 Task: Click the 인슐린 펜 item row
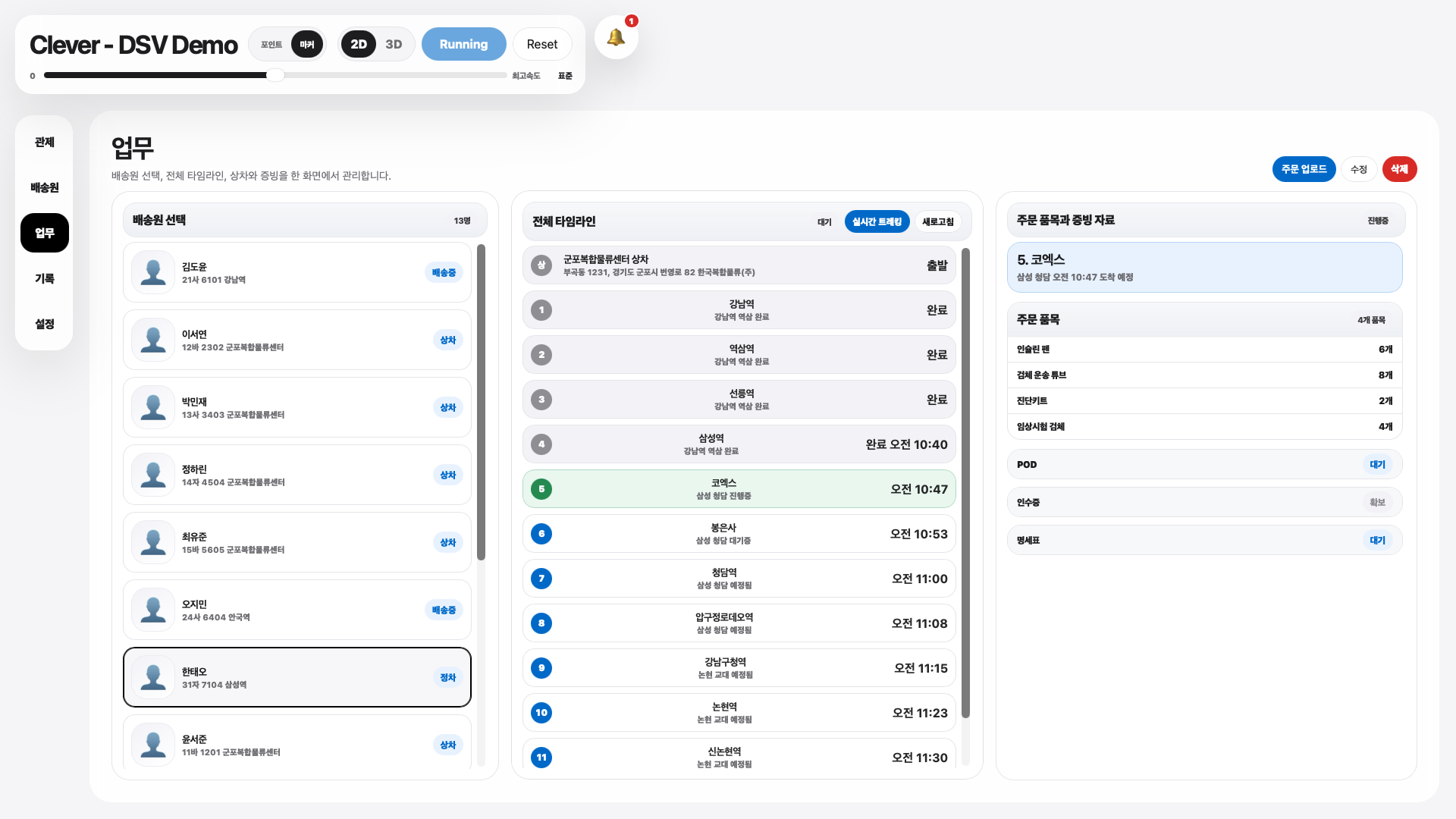tap(1204, 350)
